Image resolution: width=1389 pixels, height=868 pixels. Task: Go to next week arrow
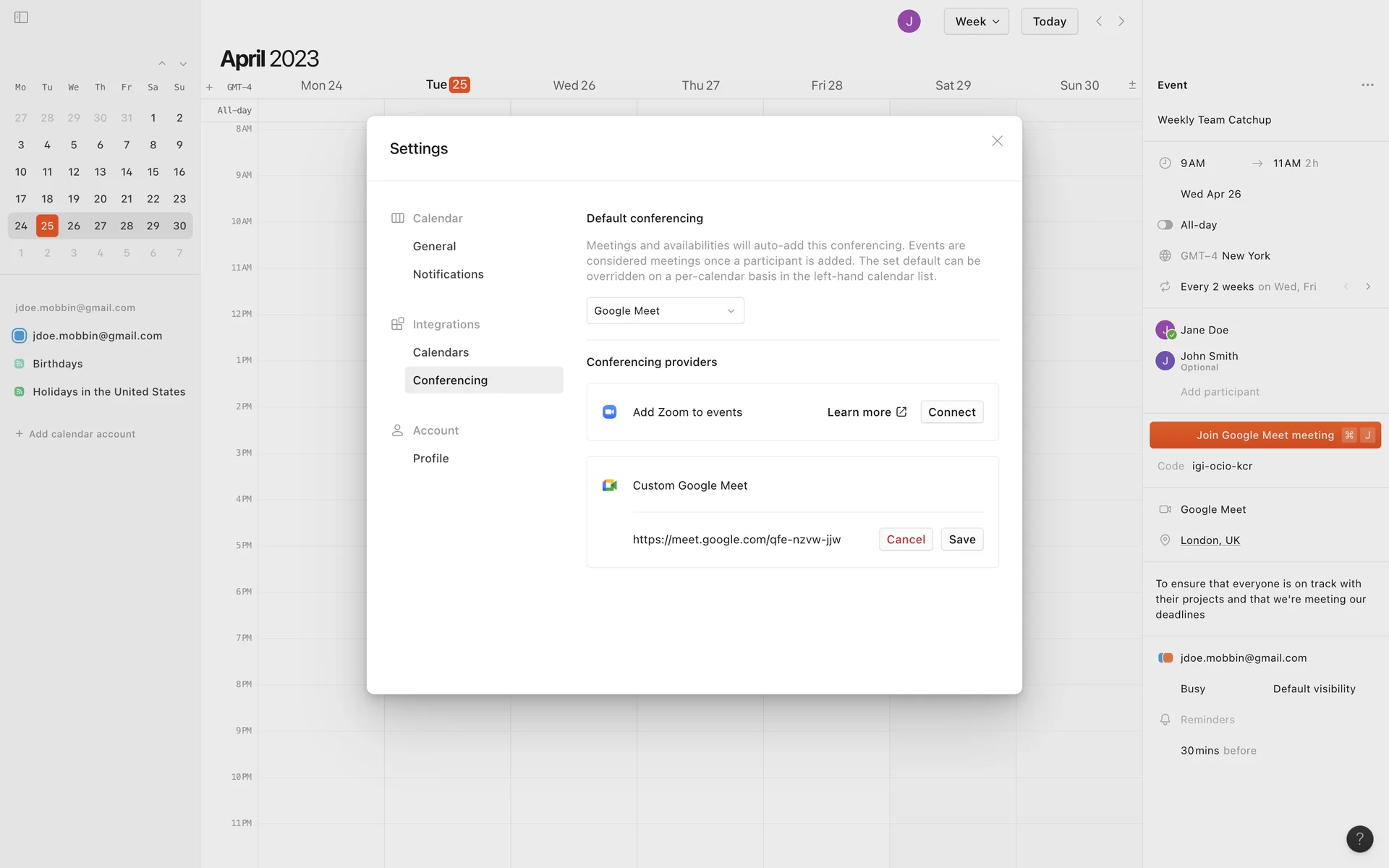[1121, 21]
